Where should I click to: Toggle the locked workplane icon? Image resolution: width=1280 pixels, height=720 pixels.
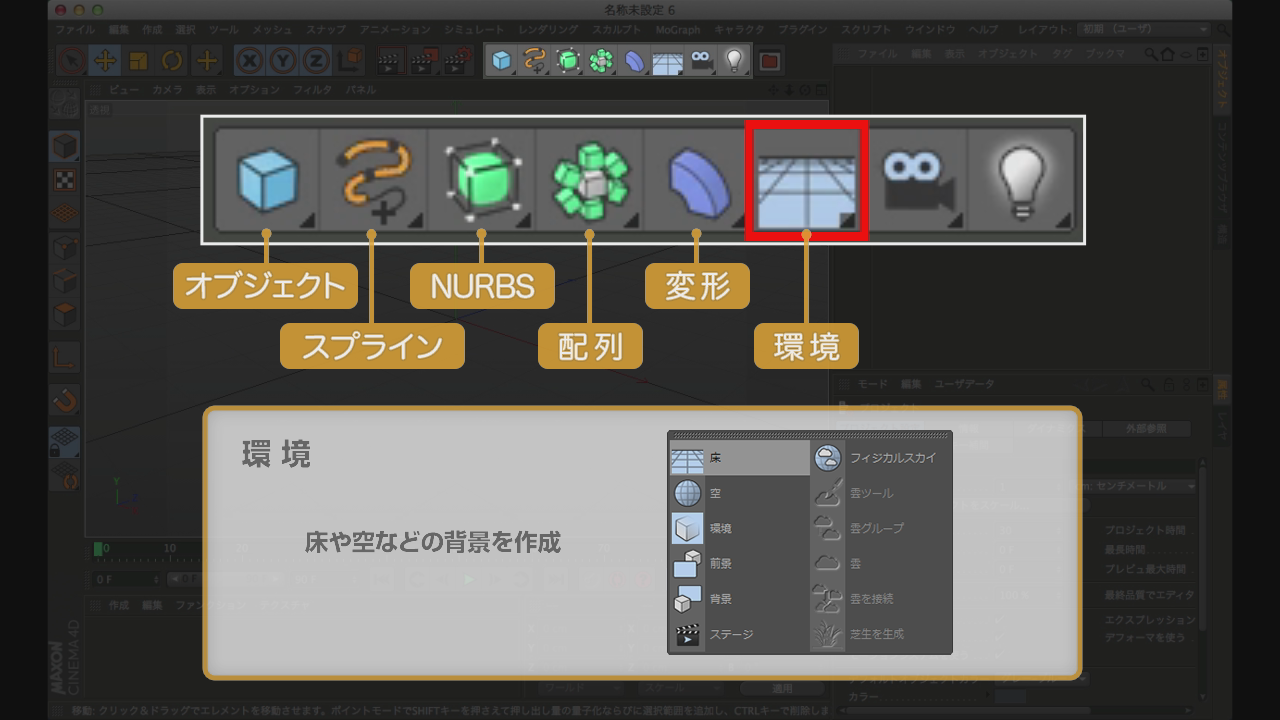pos(65,443)
